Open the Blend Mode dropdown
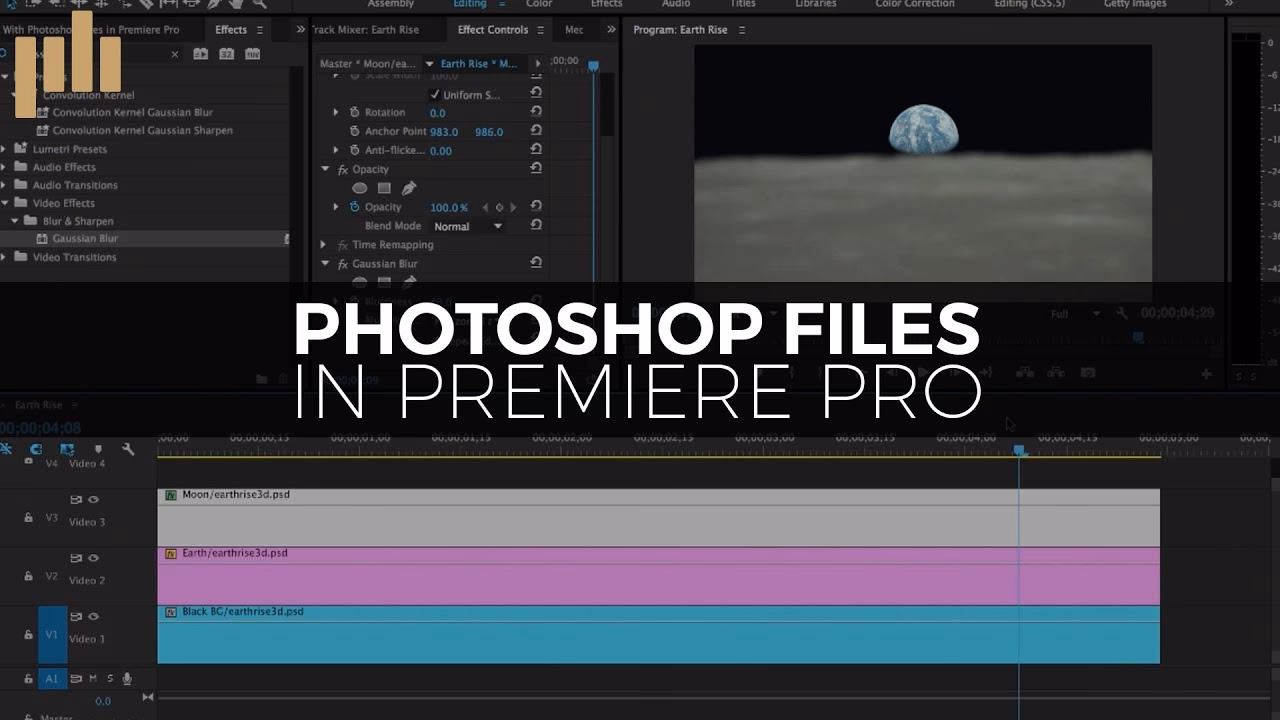Screen dimensions: 1280x720 point(467,226)
